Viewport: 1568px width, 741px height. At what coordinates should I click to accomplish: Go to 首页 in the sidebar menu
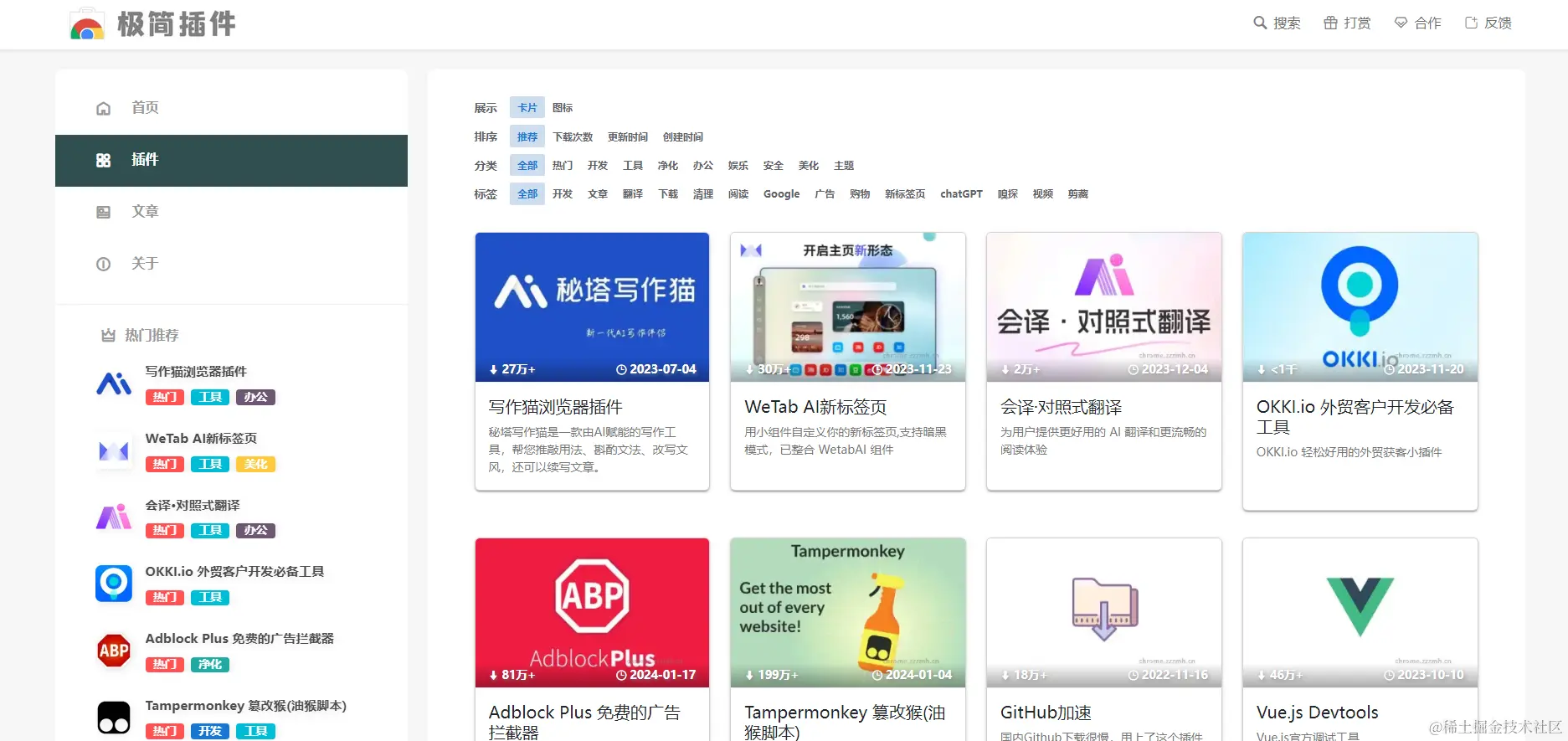[231, 108]
